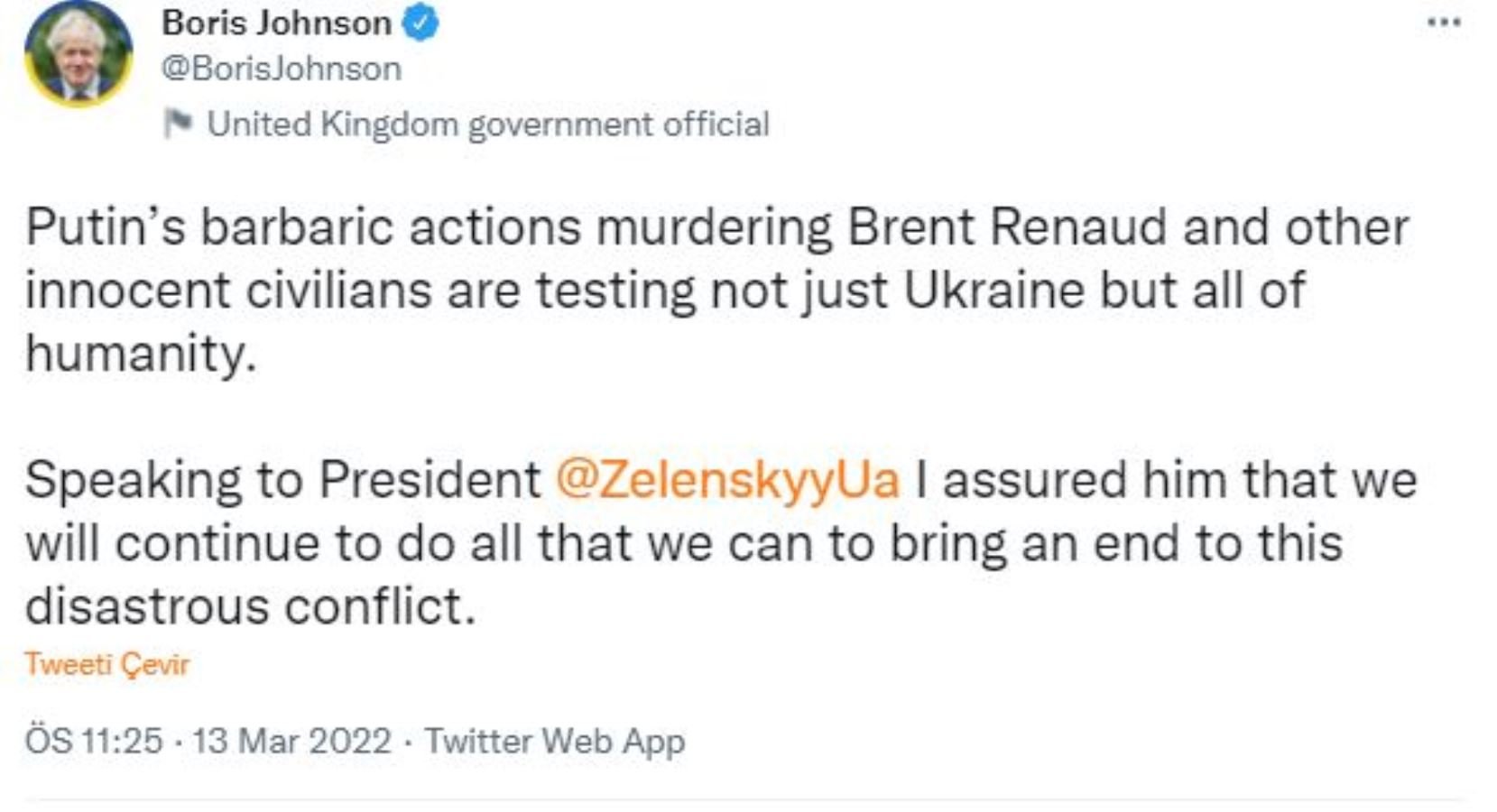Click the 13 Mar 2022 date

click(x=291, y=742)
